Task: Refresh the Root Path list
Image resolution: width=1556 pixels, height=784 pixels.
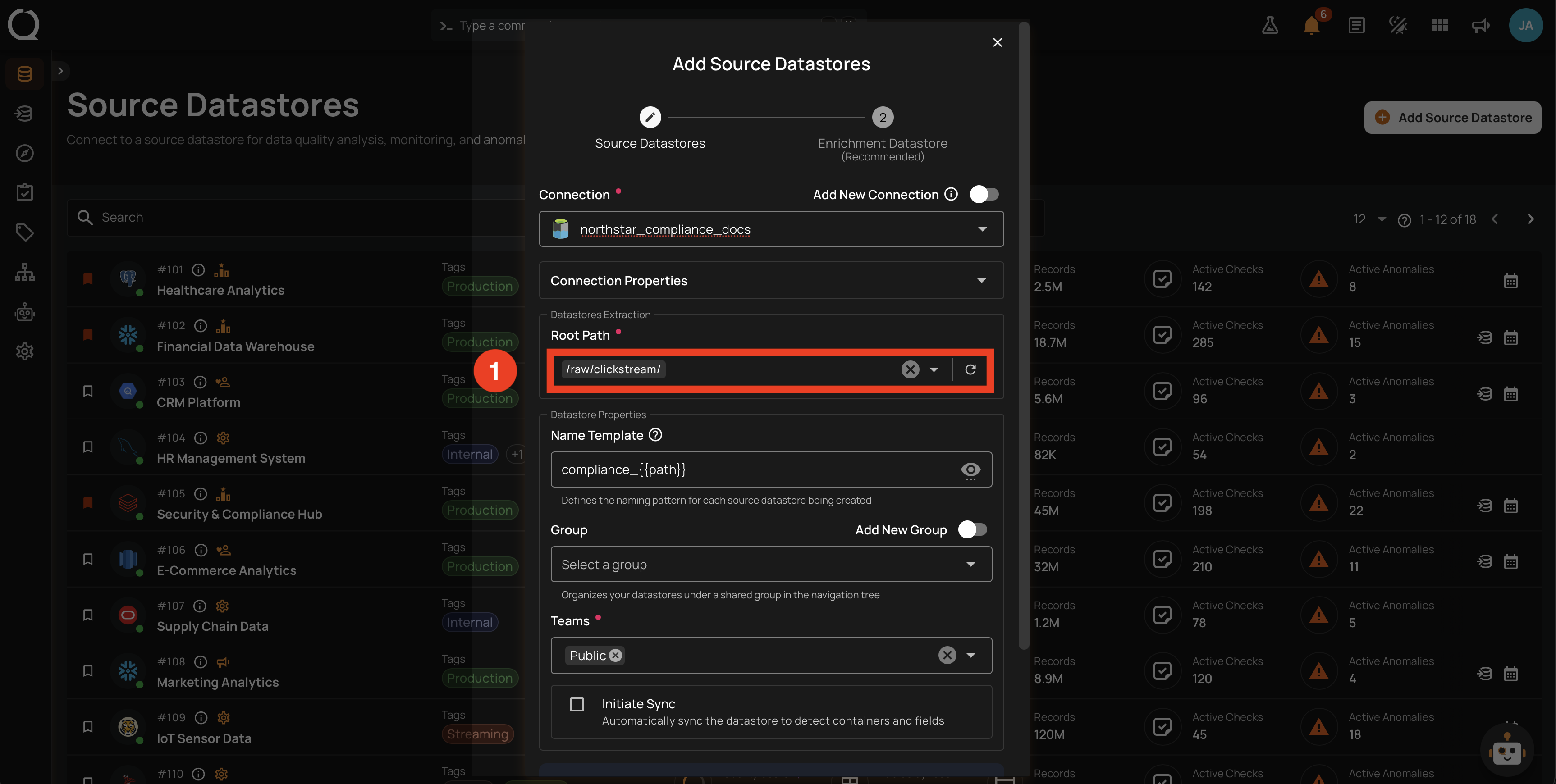Action: 970,369
